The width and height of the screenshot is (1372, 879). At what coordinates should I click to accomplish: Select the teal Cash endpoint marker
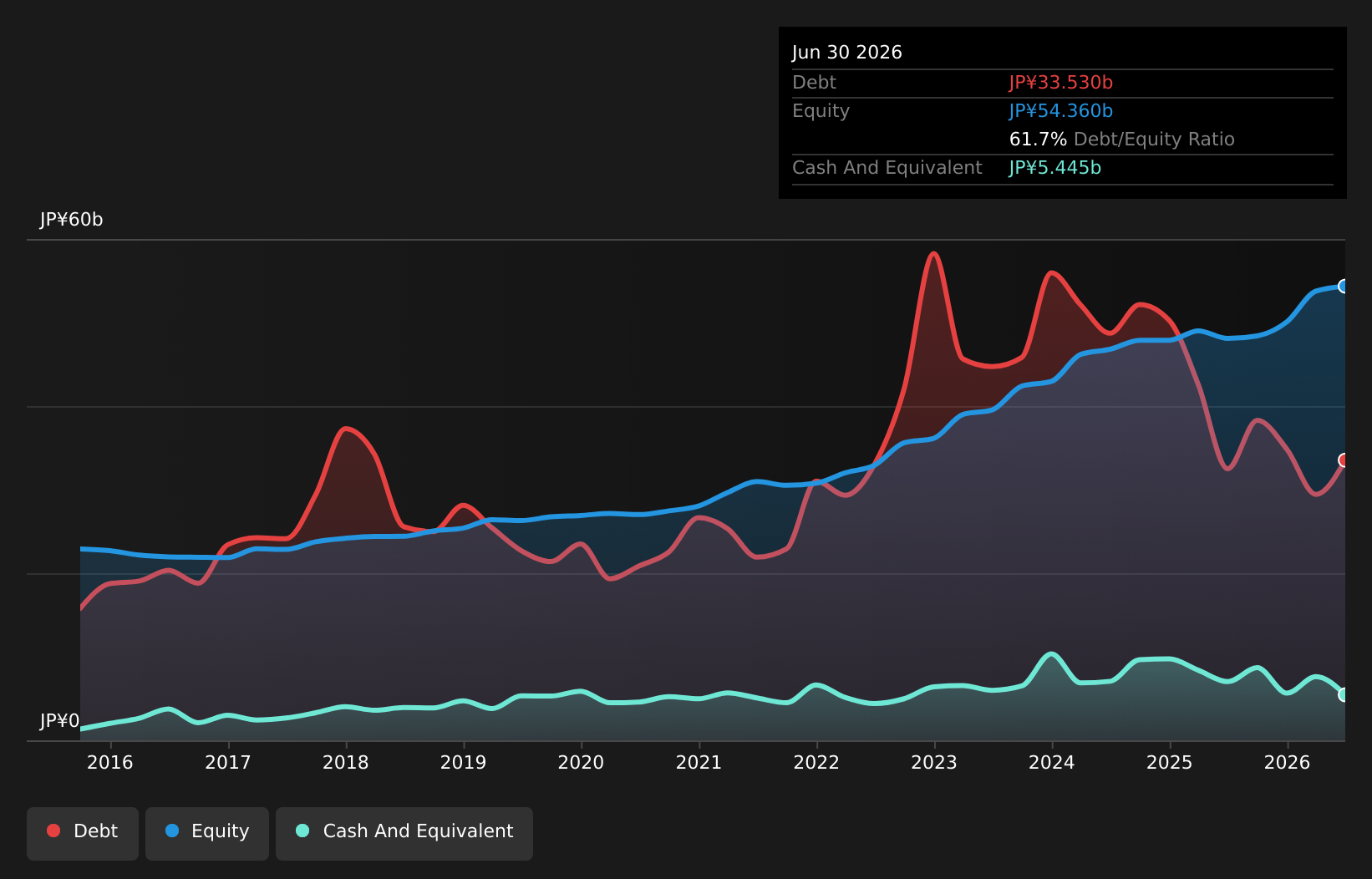(1344, 694)
